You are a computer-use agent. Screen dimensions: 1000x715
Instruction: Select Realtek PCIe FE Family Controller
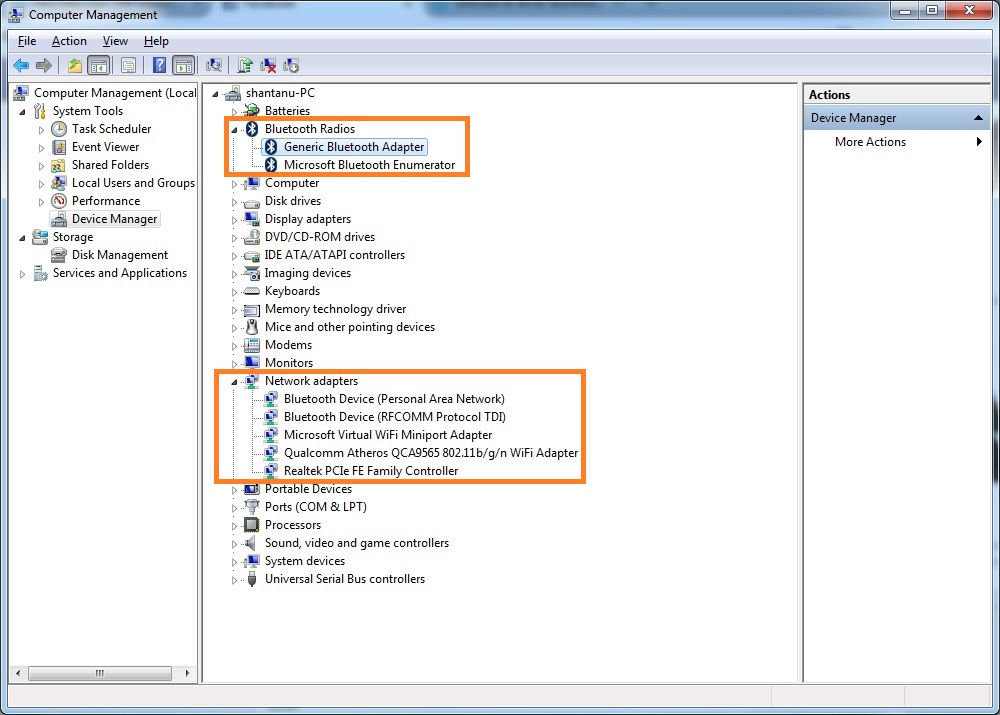371,471
